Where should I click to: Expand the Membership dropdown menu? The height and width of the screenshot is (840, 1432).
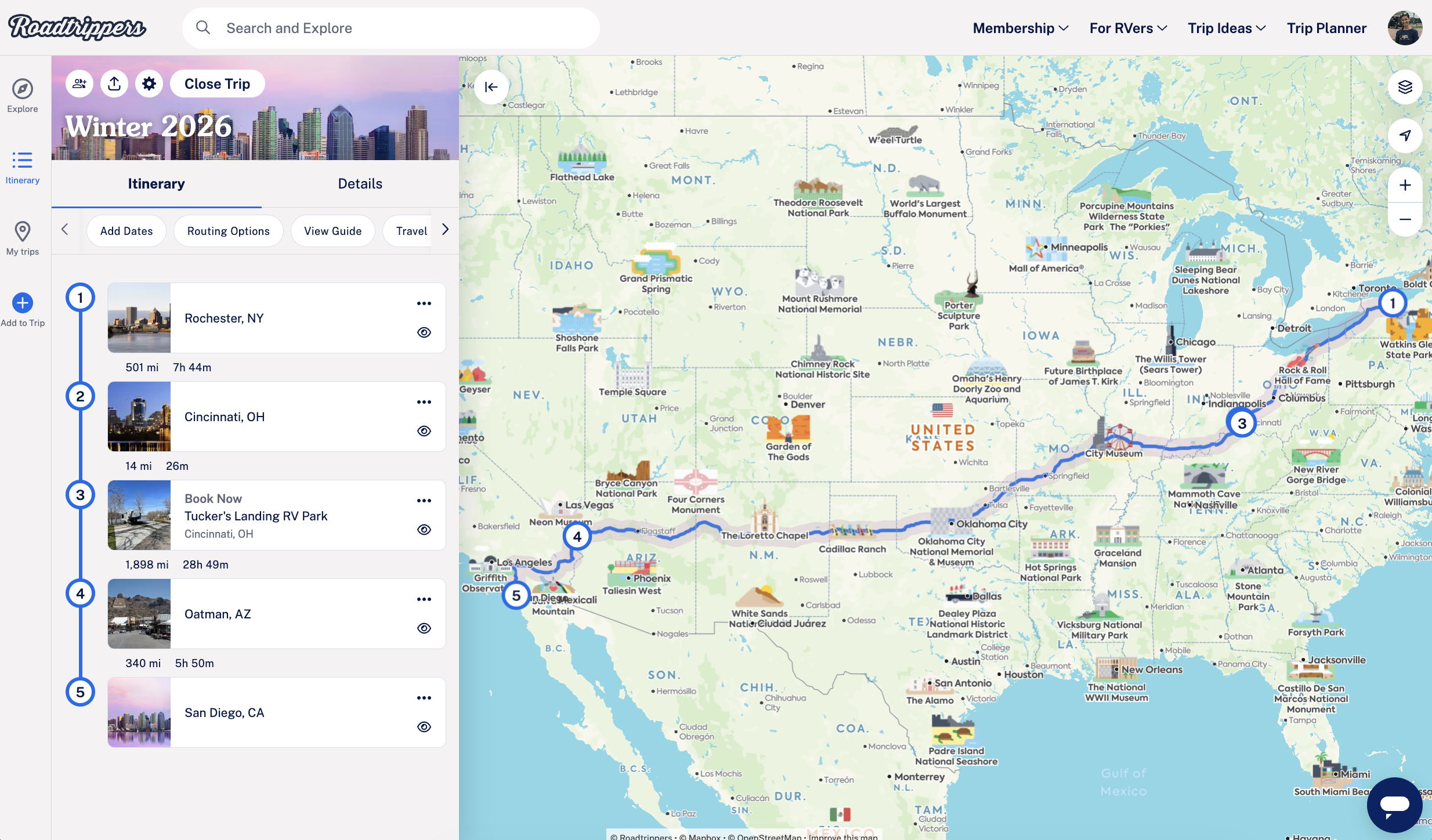(1020, 28)
